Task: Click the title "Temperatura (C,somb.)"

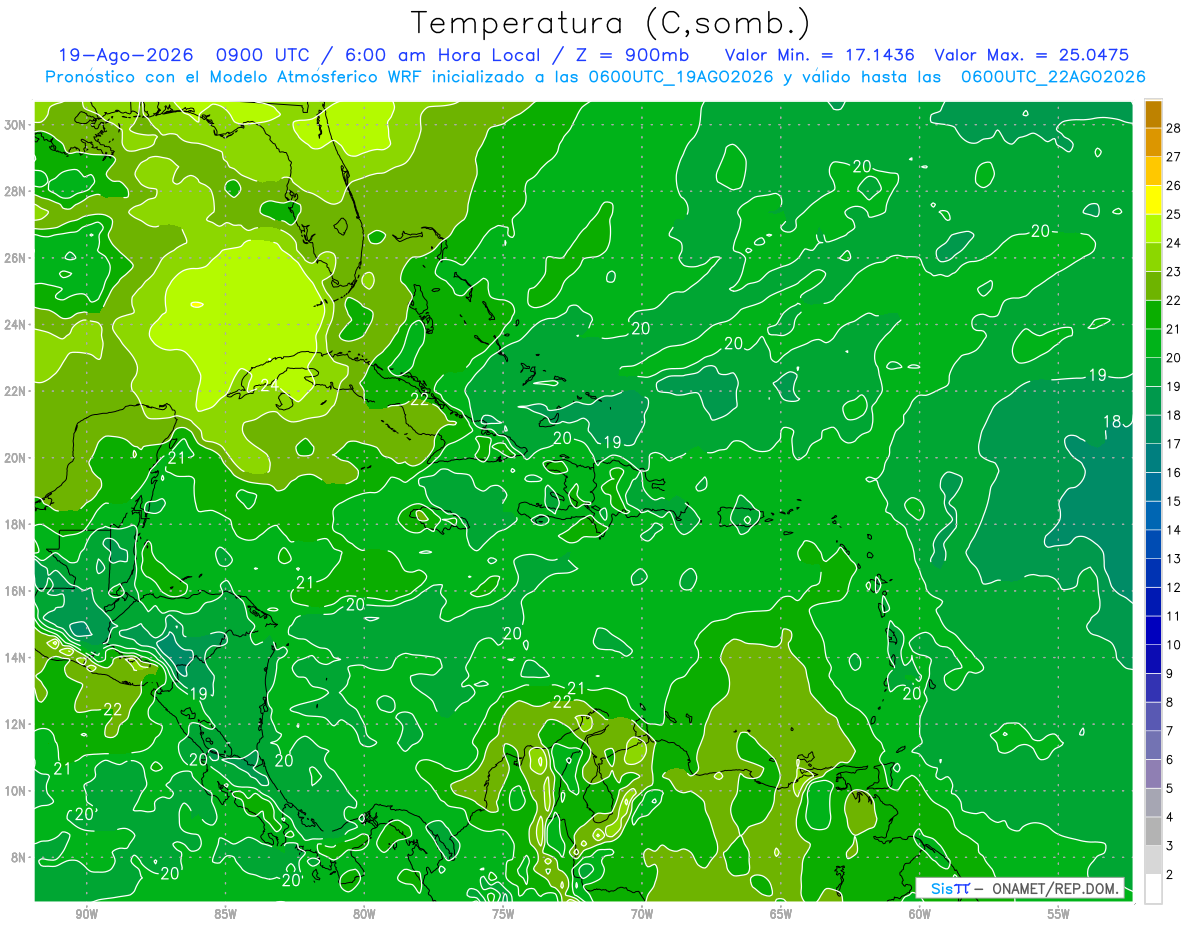Action: pos(610,23)
